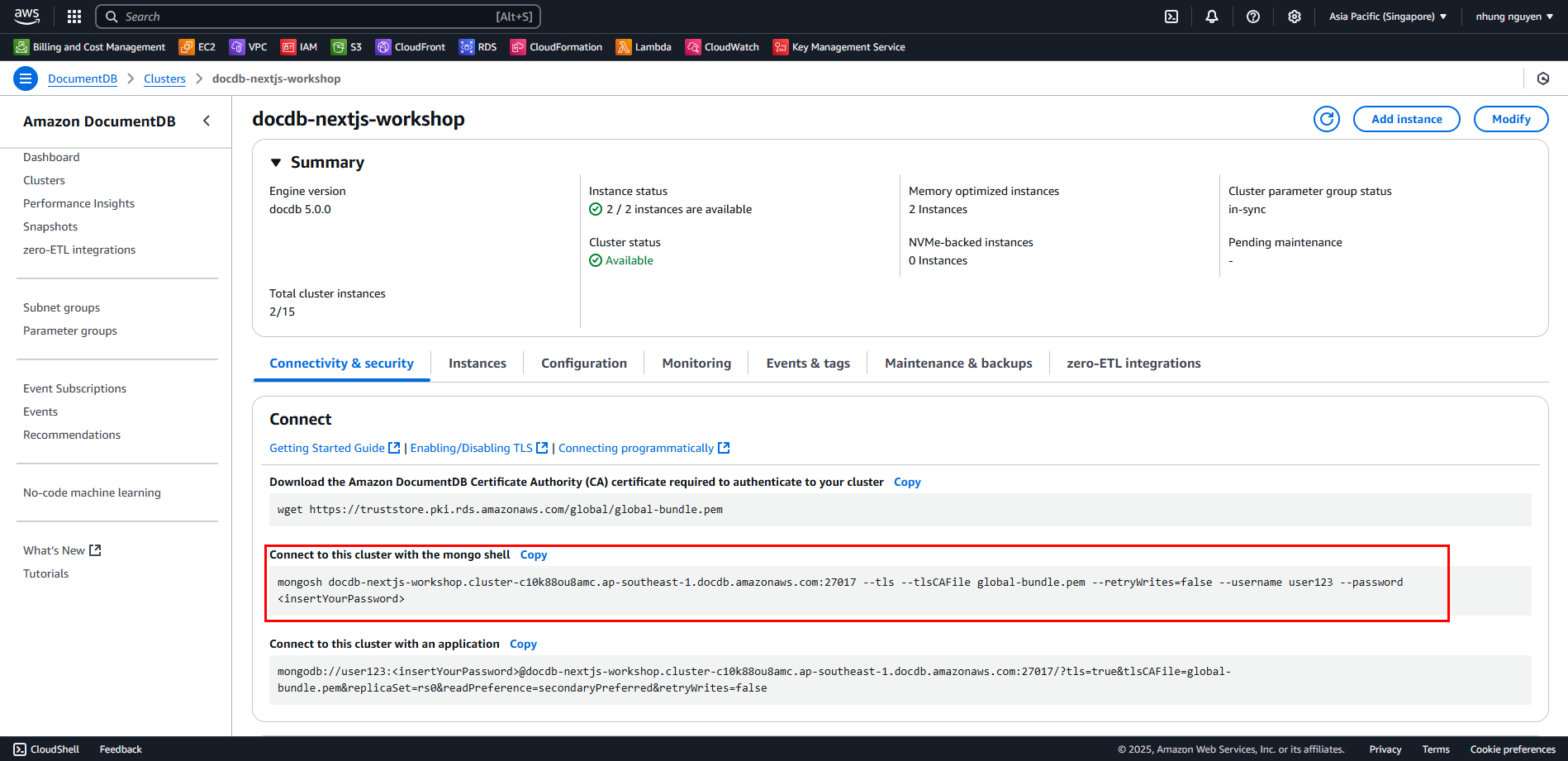Viewport: 1568px width, 761px height.
Task: Click the Feedback link in footer
Action: [121, 749]
